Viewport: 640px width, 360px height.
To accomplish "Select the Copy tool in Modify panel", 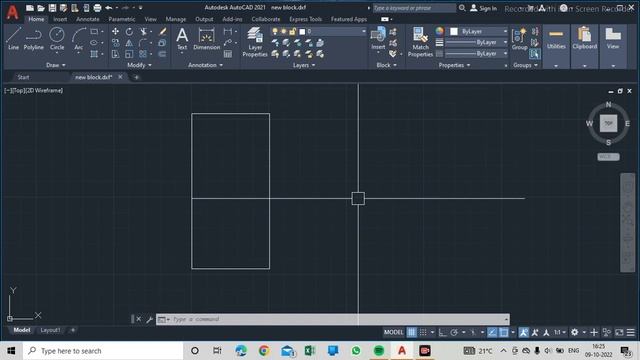I will 116,42.
